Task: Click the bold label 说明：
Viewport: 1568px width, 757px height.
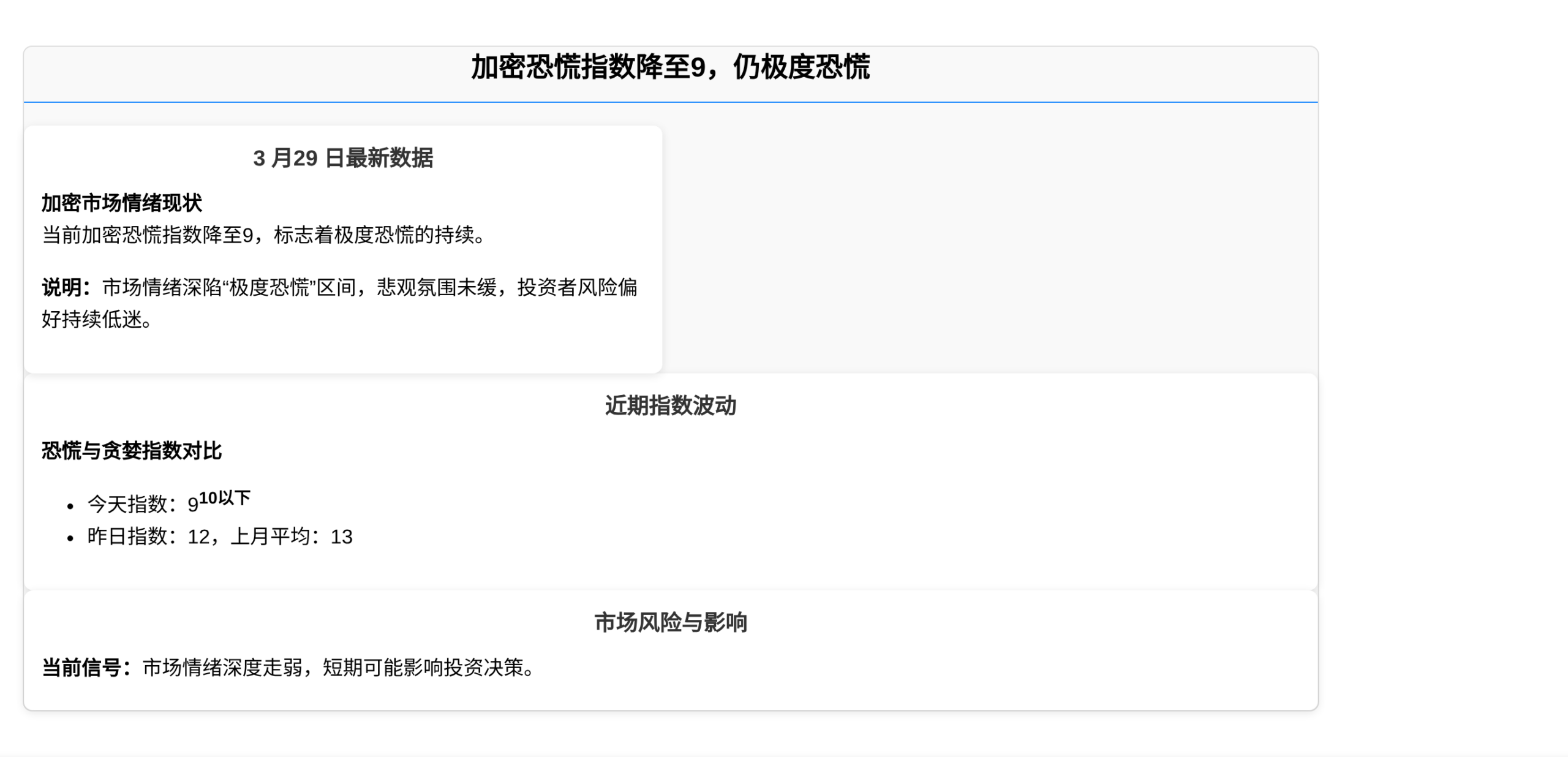Action: point(67,287)
